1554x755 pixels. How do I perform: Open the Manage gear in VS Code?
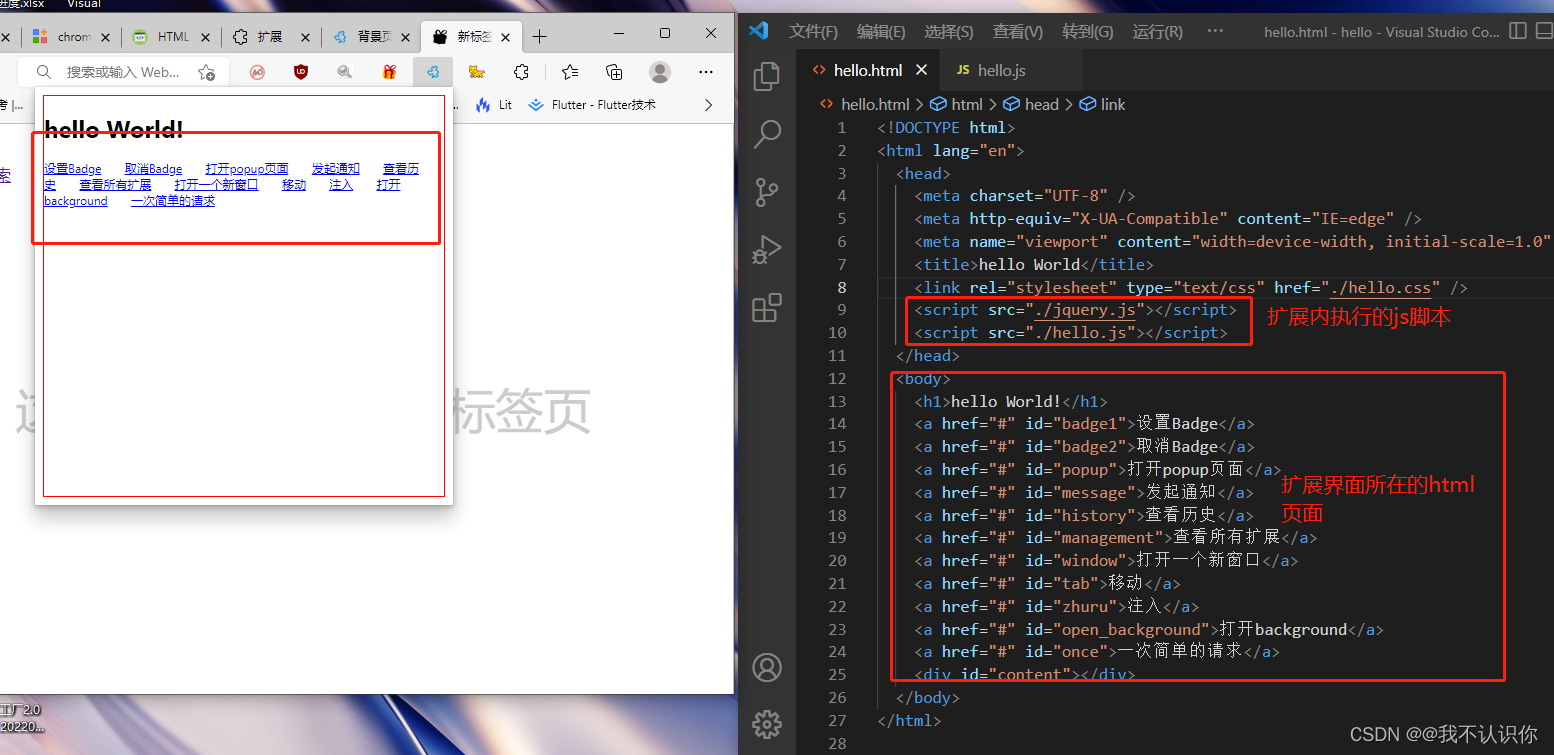[767, 723]
